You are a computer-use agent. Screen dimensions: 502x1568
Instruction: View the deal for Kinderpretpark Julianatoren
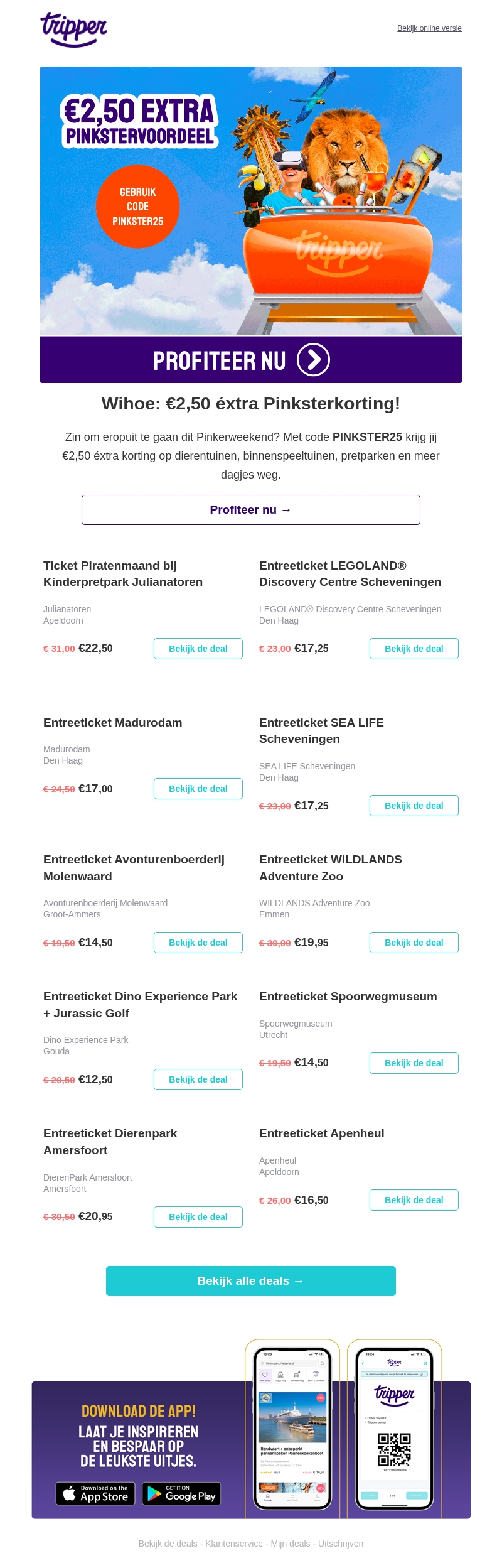tap(198, 649)
